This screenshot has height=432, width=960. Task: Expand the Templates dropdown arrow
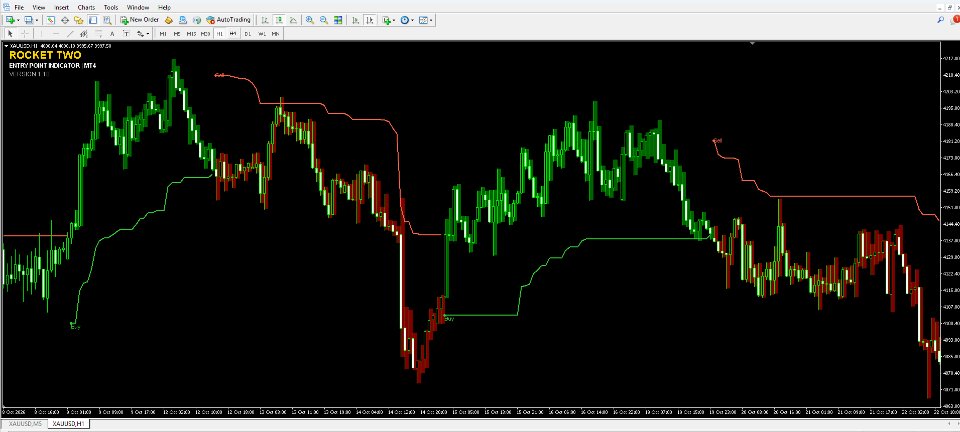(x=431, y=20)
